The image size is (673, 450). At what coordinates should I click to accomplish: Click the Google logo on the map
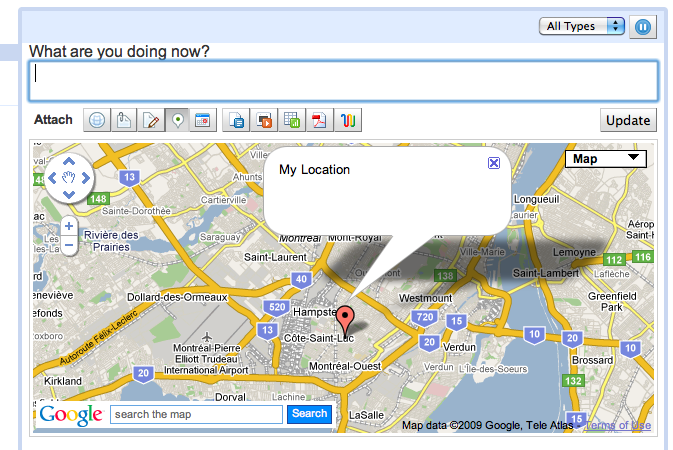(71, 415)
